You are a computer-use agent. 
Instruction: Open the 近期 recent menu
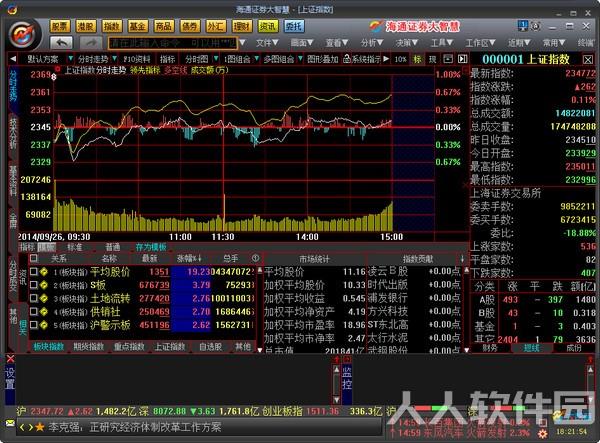(519, 43)
